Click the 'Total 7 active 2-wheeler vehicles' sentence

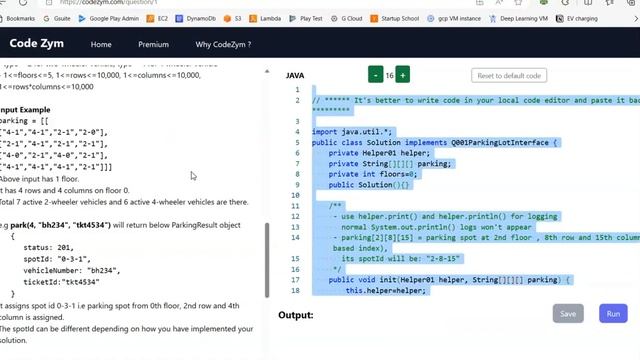tap(124, 202)
